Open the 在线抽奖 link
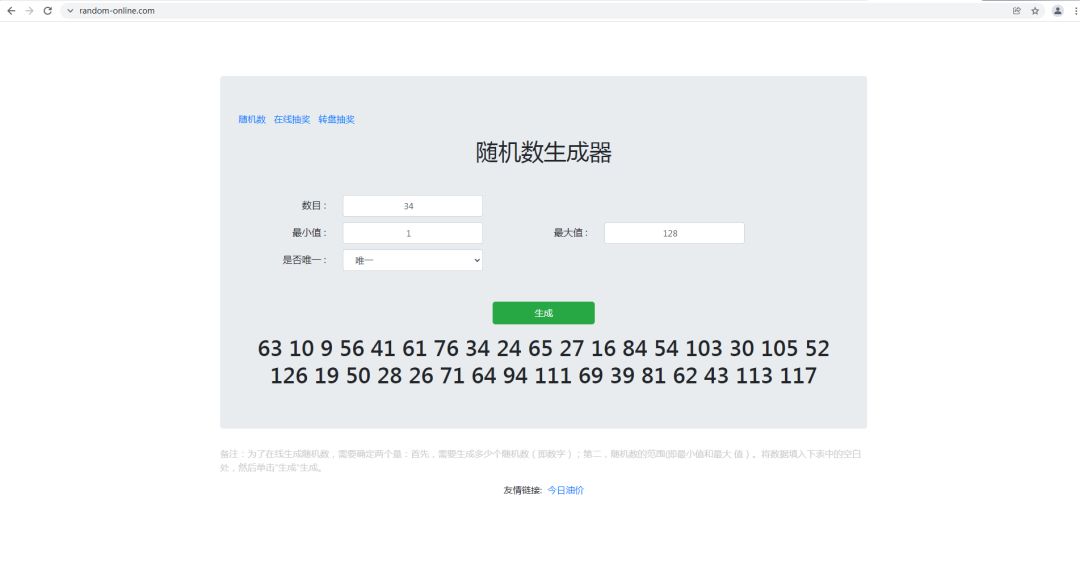Viewport: 1080px width, 571px height. [292, 119]
